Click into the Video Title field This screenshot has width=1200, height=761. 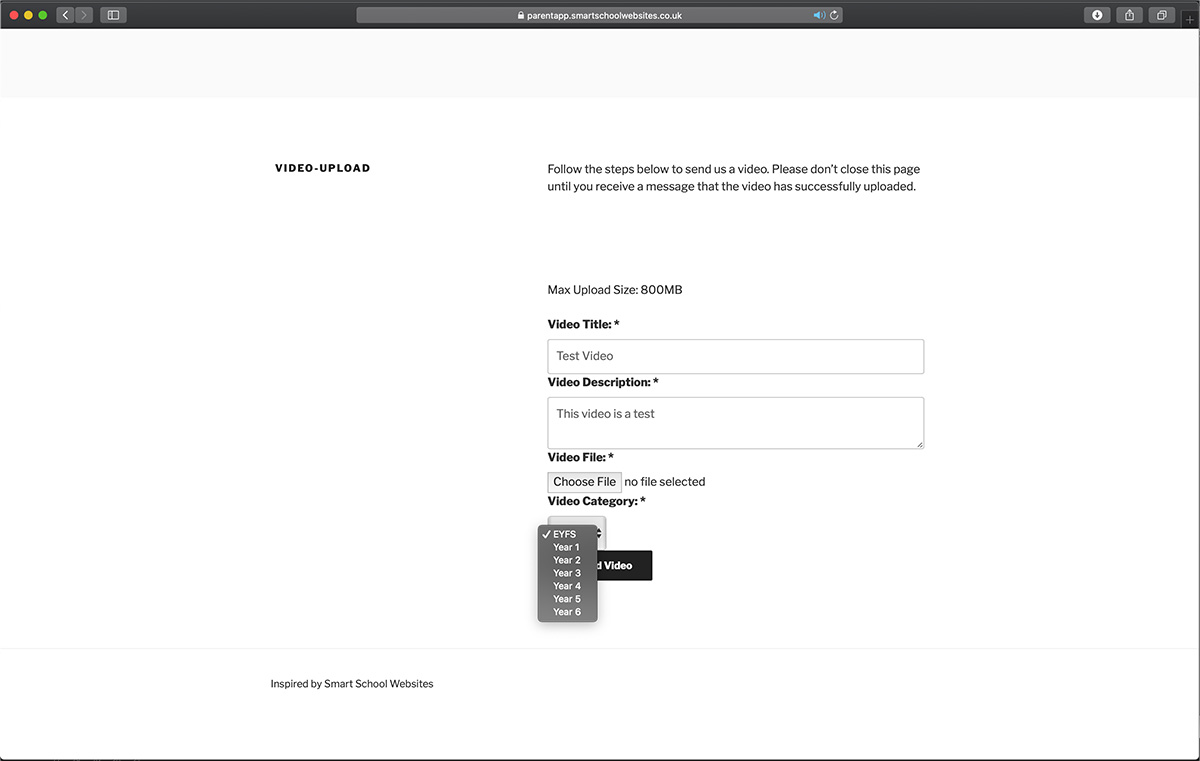click(735, 356)
